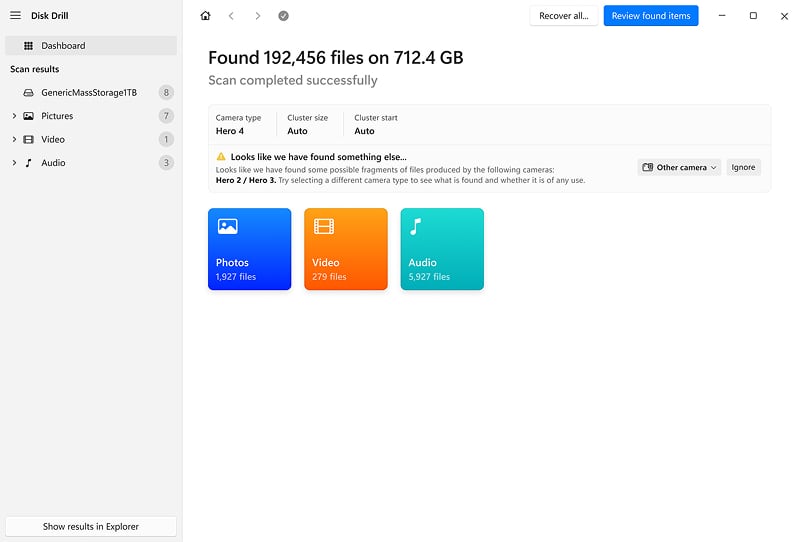Click Review found items button
Viewport: 800px width, 542px height.
(x=651, y=16)
